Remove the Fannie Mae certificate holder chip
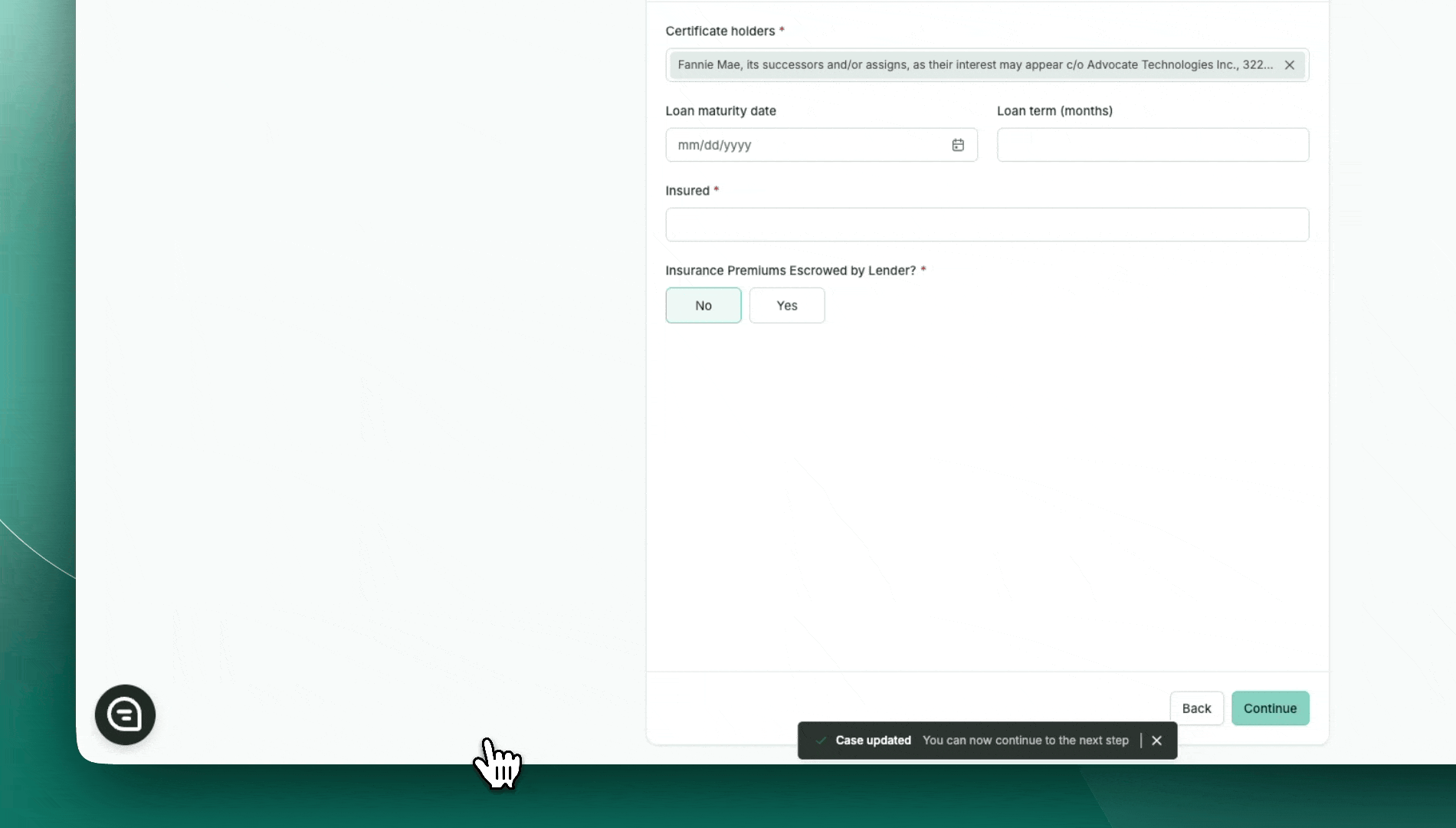Screen dimensions: 1456x828 (1290, 65)
